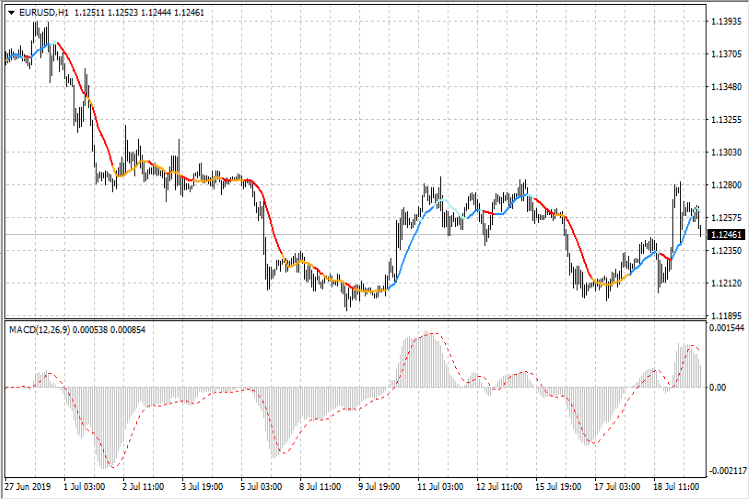
Task: Select the 11 Jul 03:00 time label
Action: (440, 487)
